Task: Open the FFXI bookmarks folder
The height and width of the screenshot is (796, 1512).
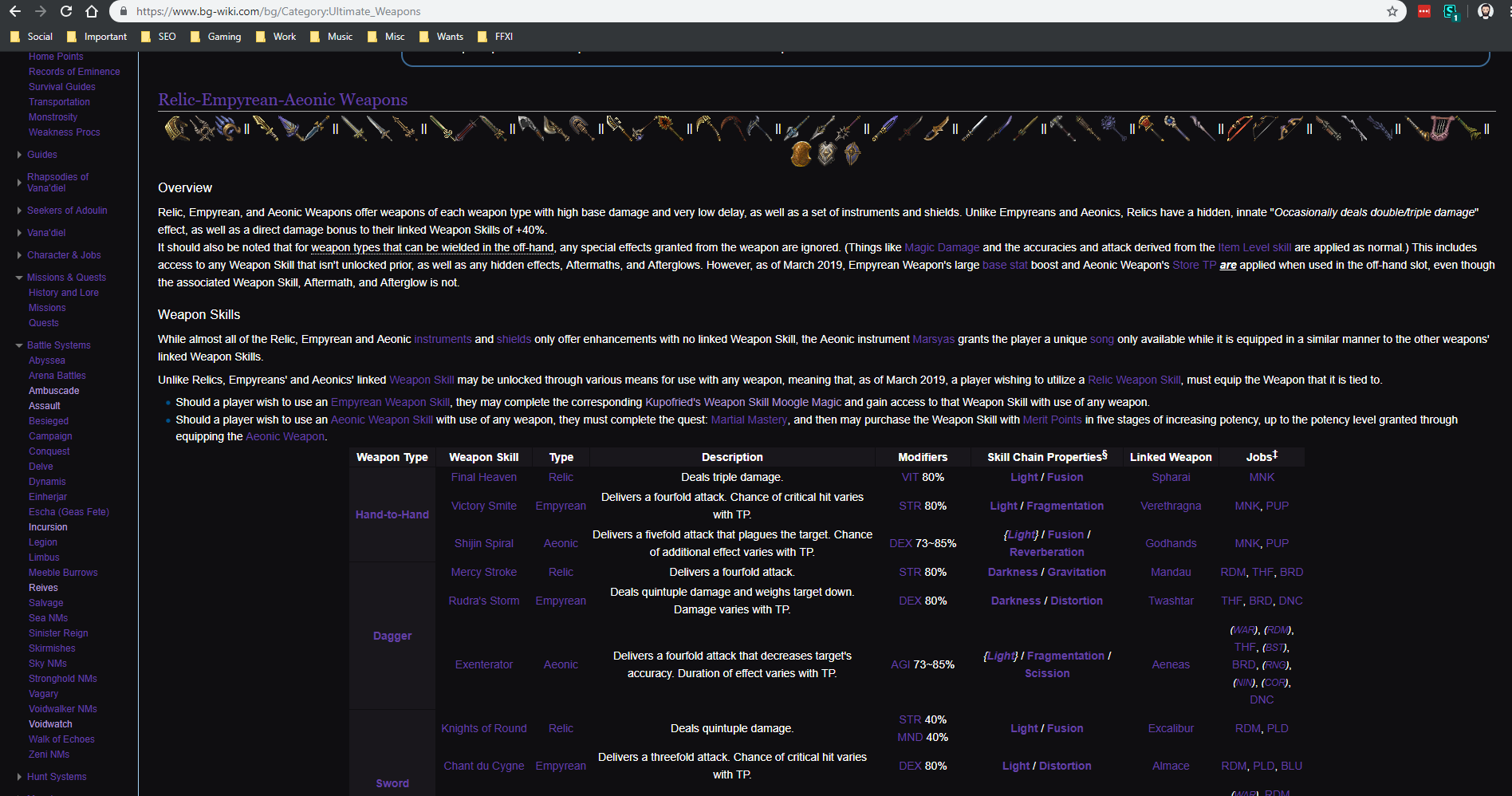Action: [494, 36]
